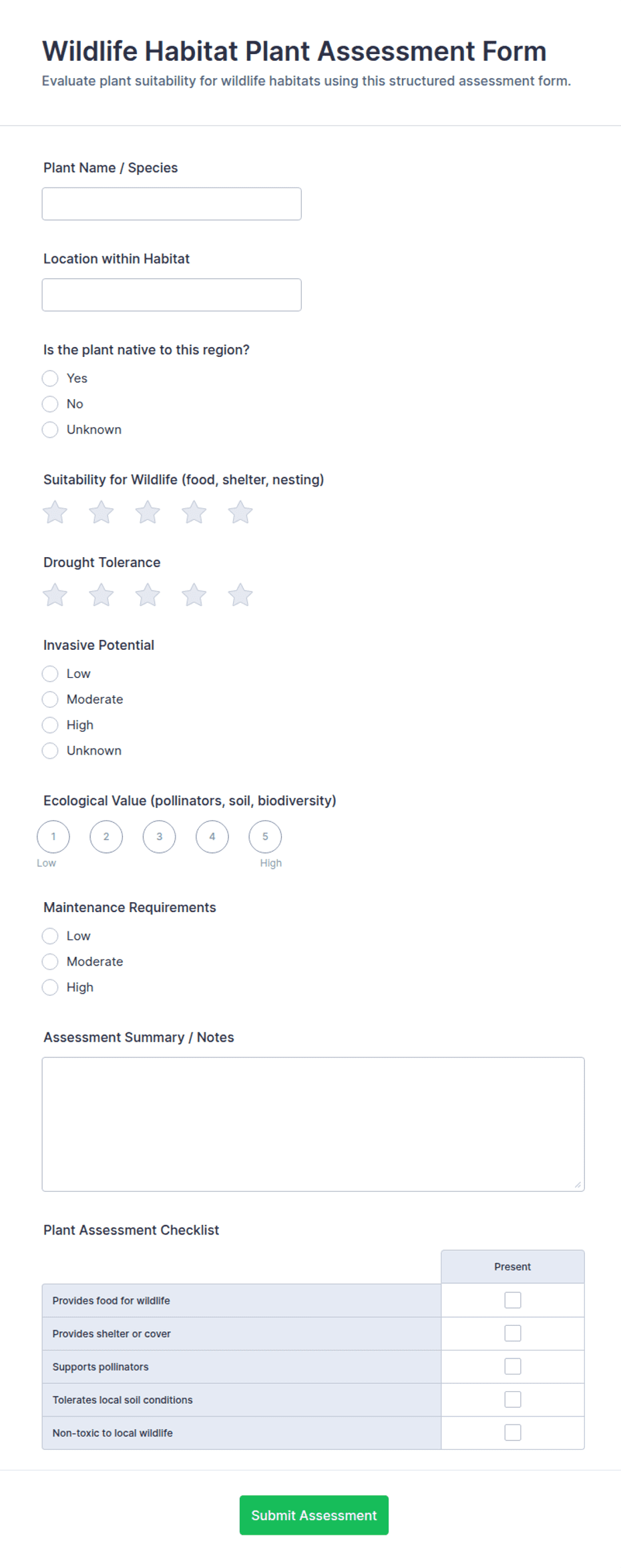Select Yes for native plant question
This screenshot has height=1568, width=621.
coord(50,378)
